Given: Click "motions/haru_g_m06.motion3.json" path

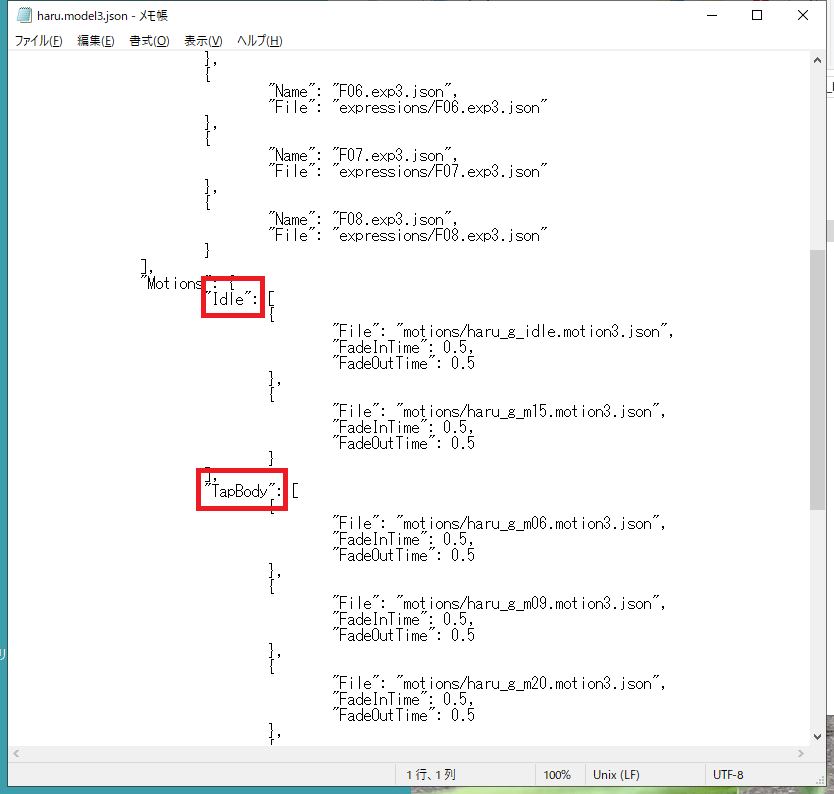Looking at the screenshot, I should pos(528,523).
